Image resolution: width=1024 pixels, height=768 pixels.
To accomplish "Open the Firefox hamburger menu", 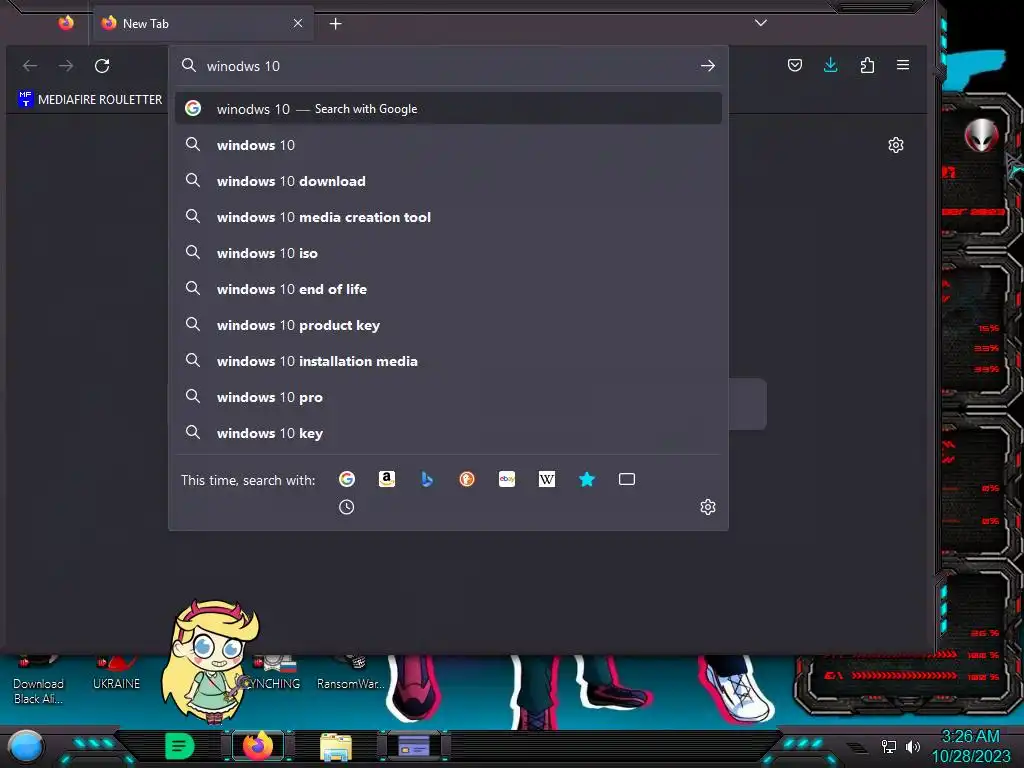I will click(903, 65).
